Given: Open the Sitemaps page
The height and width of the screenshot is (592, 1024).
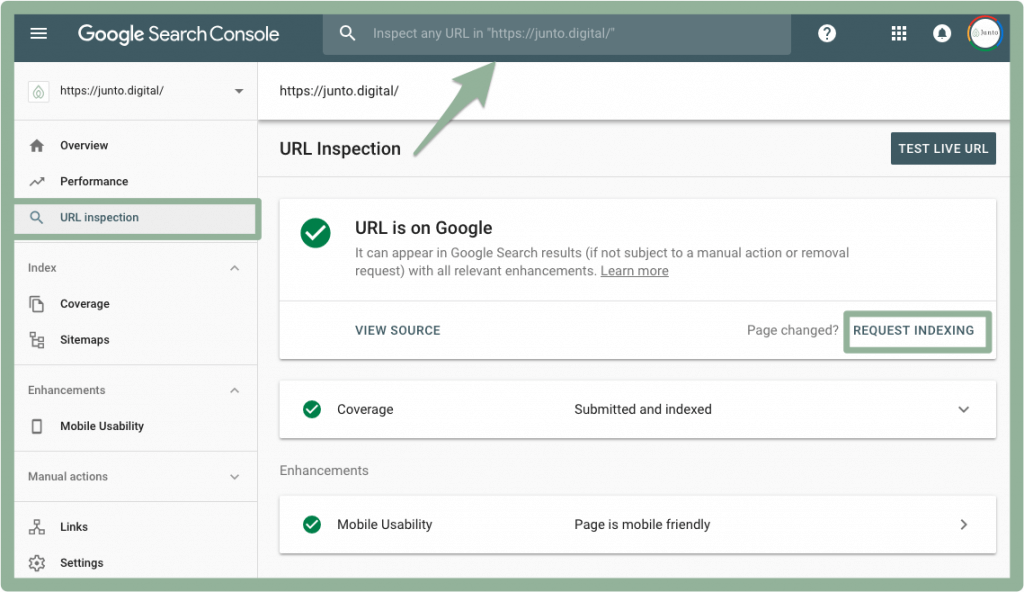Looking at the screenshot, I should [x=85, y=340].
